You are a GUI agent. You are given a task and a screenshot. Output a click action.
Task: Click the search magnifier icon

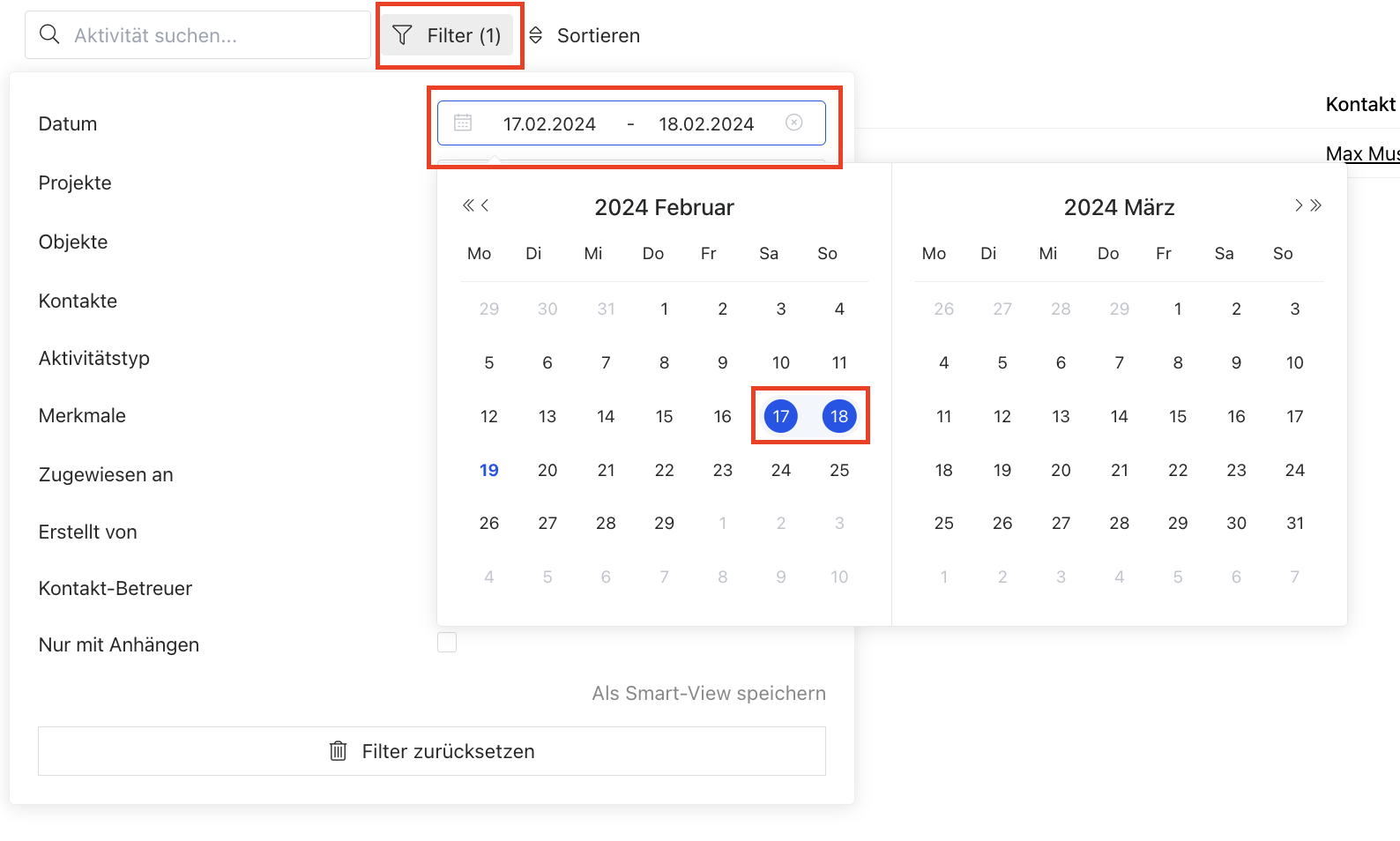[x=50, y=35]
